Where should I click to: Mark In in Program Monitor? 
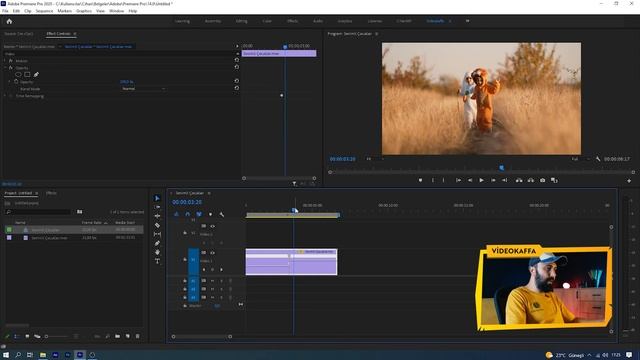(433, 180)
